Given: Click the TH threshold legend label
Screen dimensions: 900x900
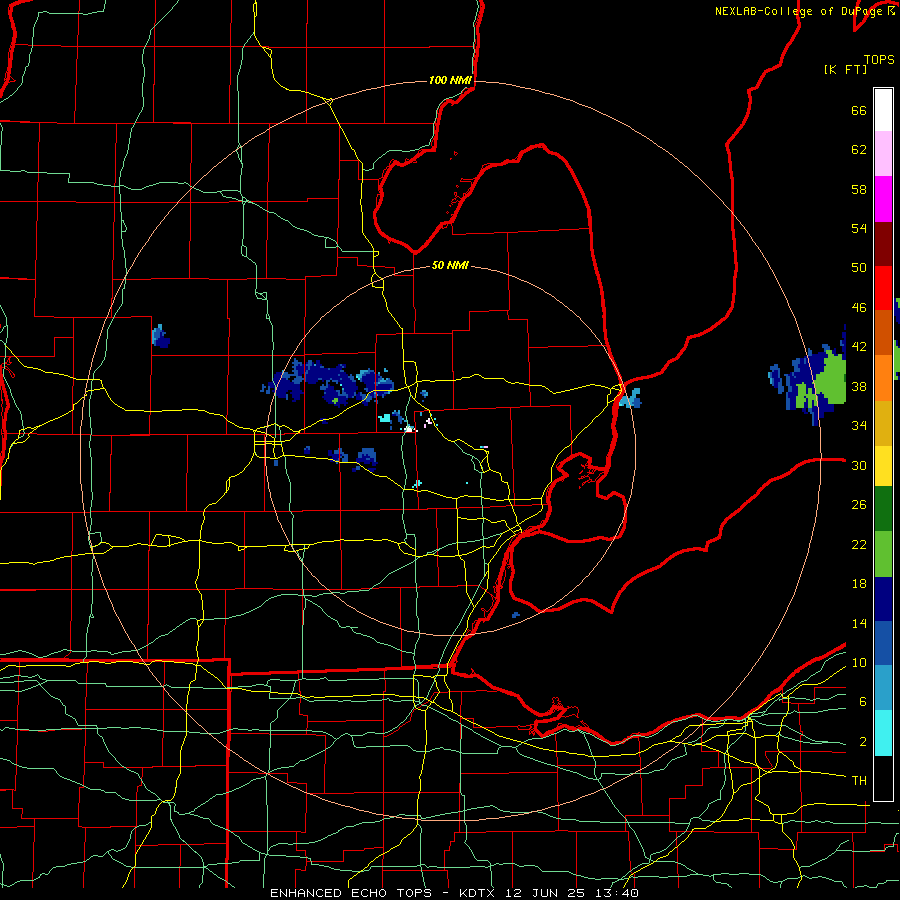Looking at the screenshot, I should point(859,781).
